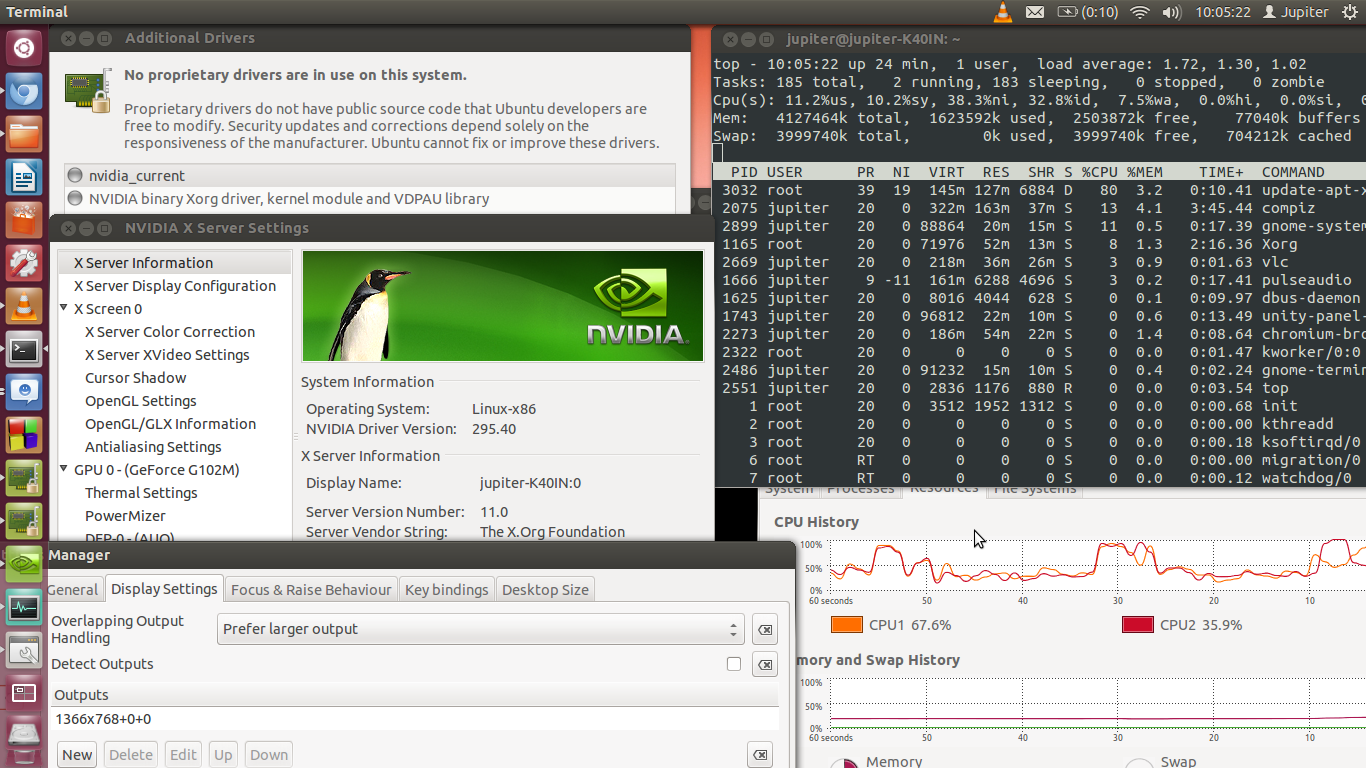
Task: Click the CPU2 red color swatch
Action: (x=1137, y=625)
